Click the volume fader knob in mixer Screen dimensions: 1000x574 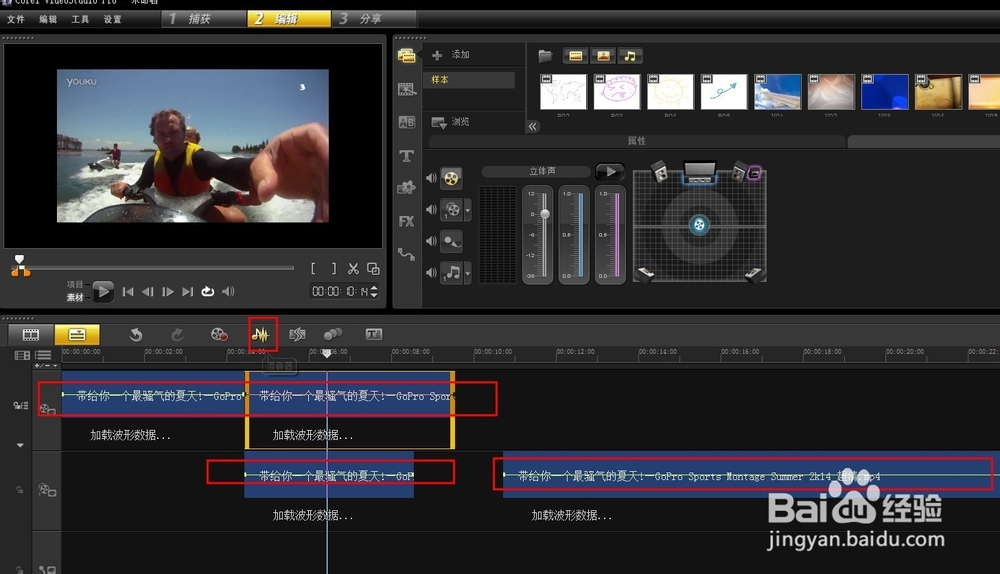click(x=545, y=214)
